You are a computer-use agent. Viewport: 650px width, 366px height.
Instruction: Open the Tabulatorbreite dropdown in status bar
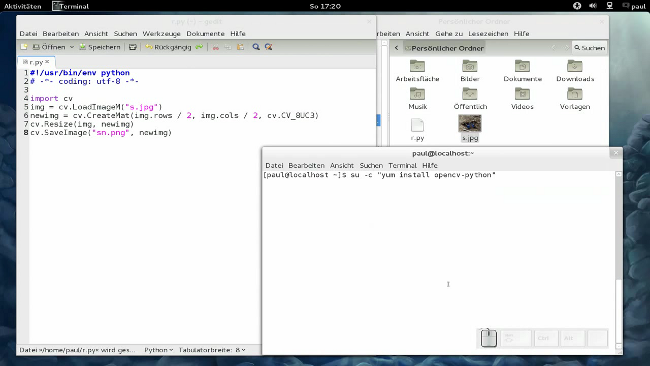tap(212, 350)
